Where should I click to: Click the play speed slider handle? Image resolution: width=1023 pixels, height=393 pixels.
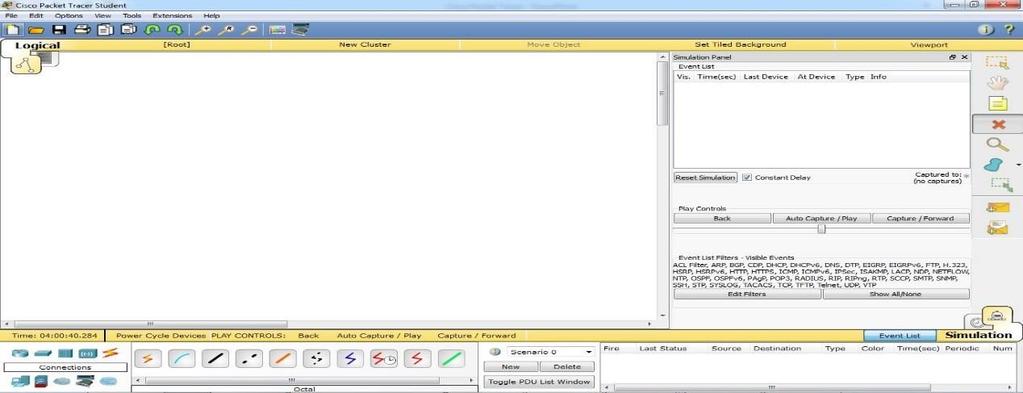pyautogui.click(x=821, y=228)
